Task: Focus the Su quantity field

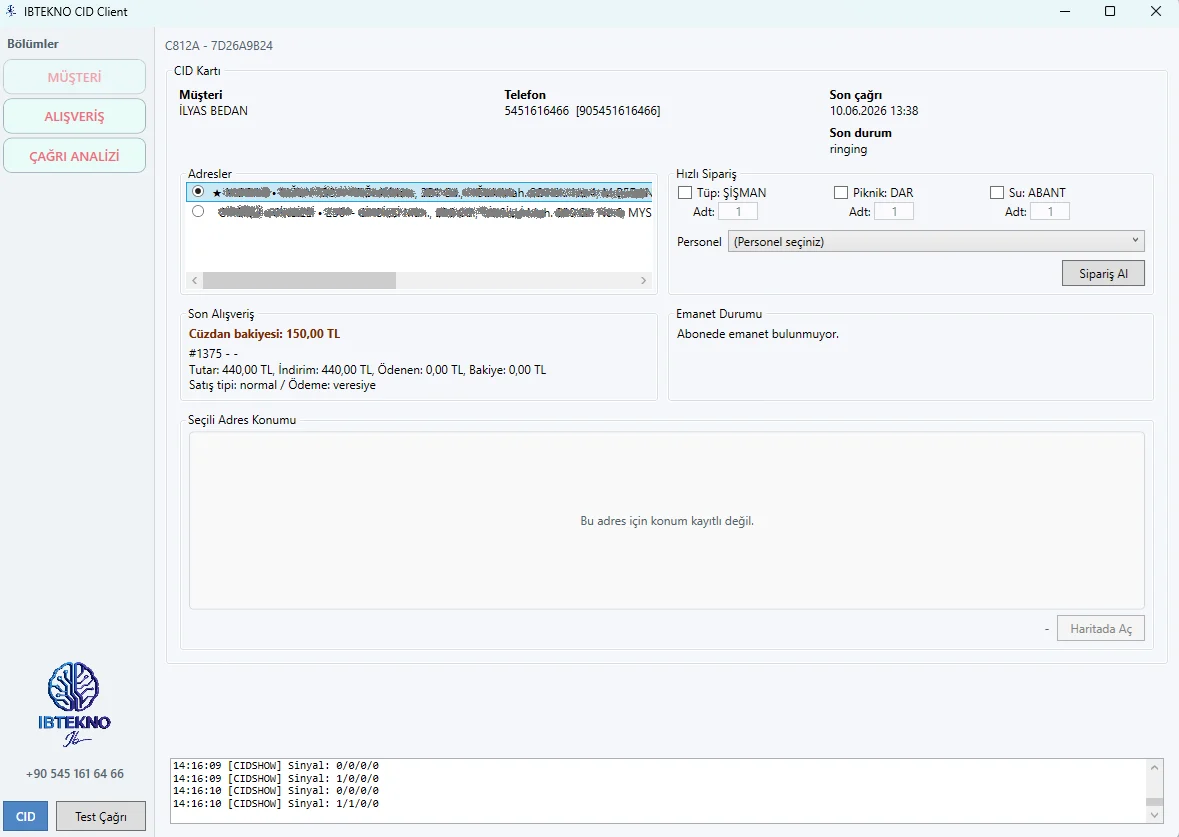Action: click(x=1050, y=211)
